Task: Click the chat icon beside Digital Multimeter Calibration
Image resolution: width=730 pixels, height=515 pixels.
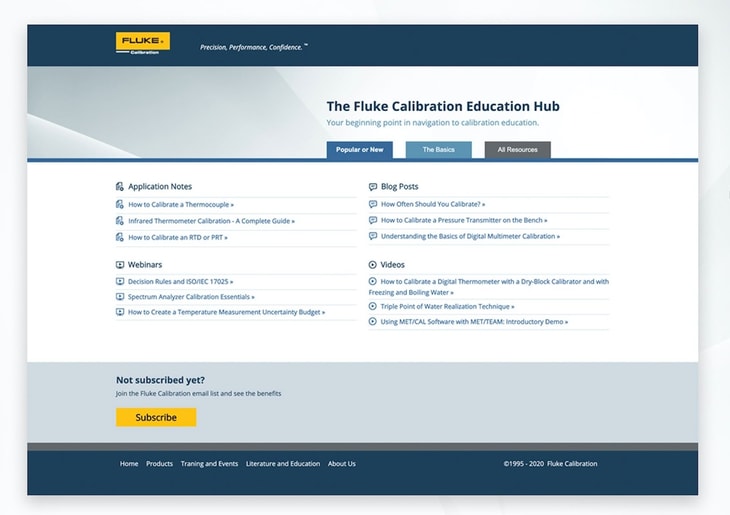Action: [372, 236]
